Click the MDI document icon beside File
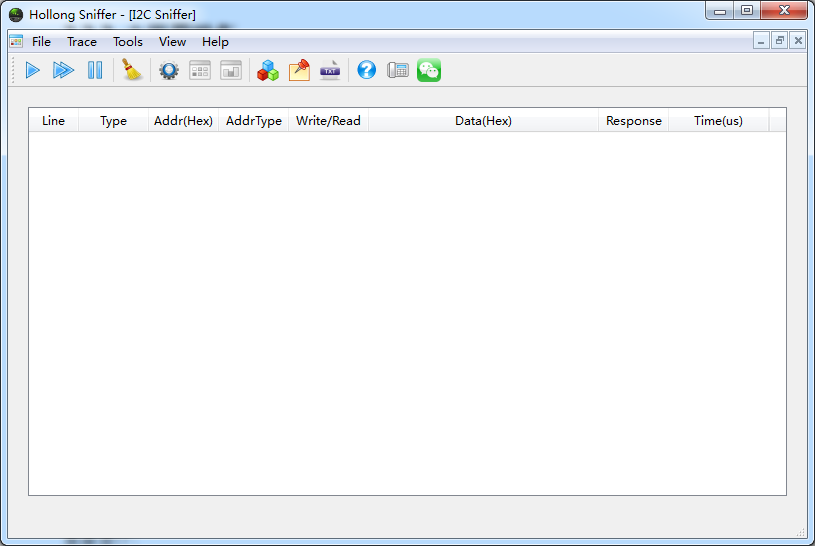 point(16,42)
